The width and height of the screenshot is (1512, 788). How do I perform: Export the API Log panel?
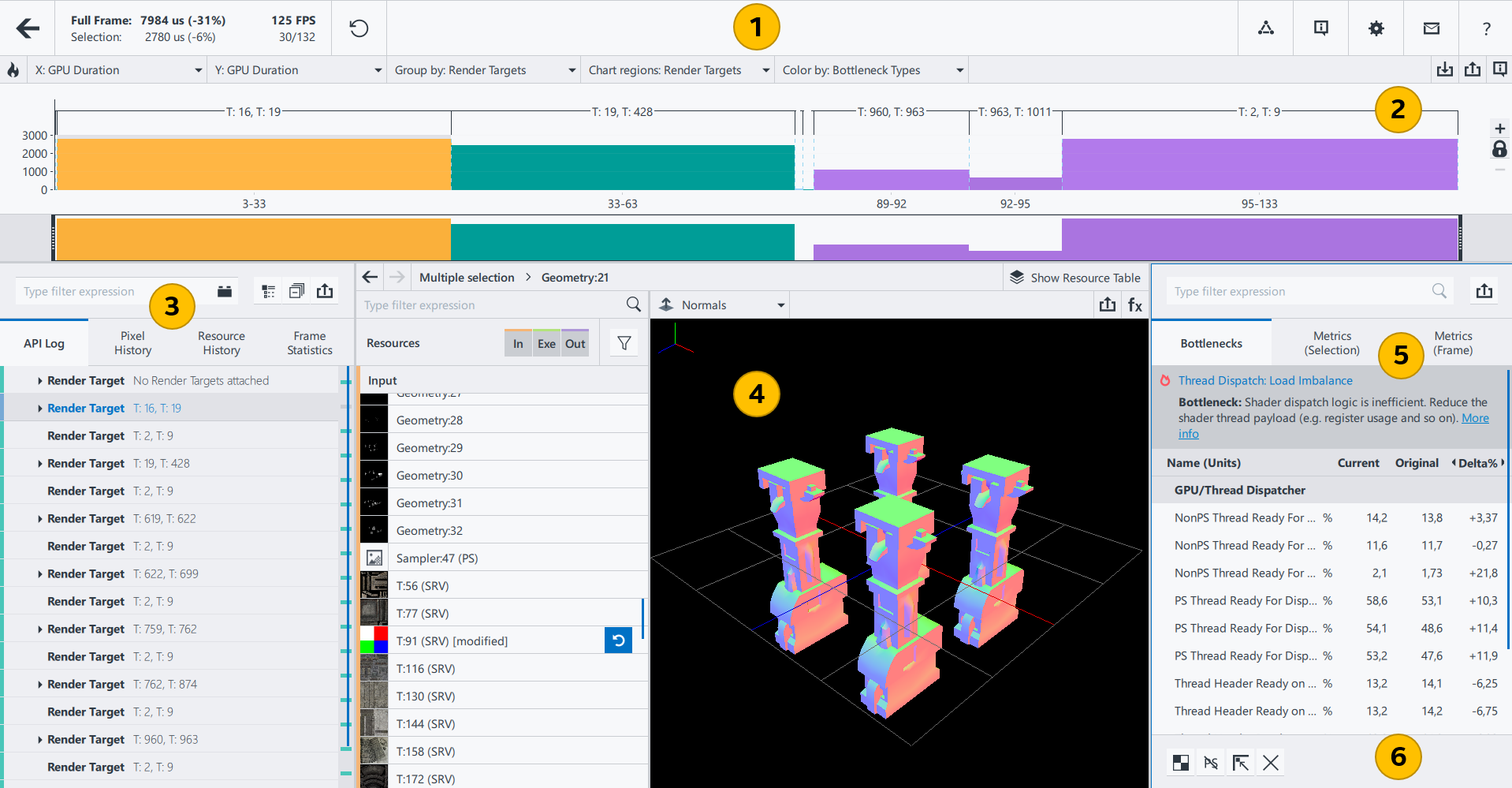point(325,291)
